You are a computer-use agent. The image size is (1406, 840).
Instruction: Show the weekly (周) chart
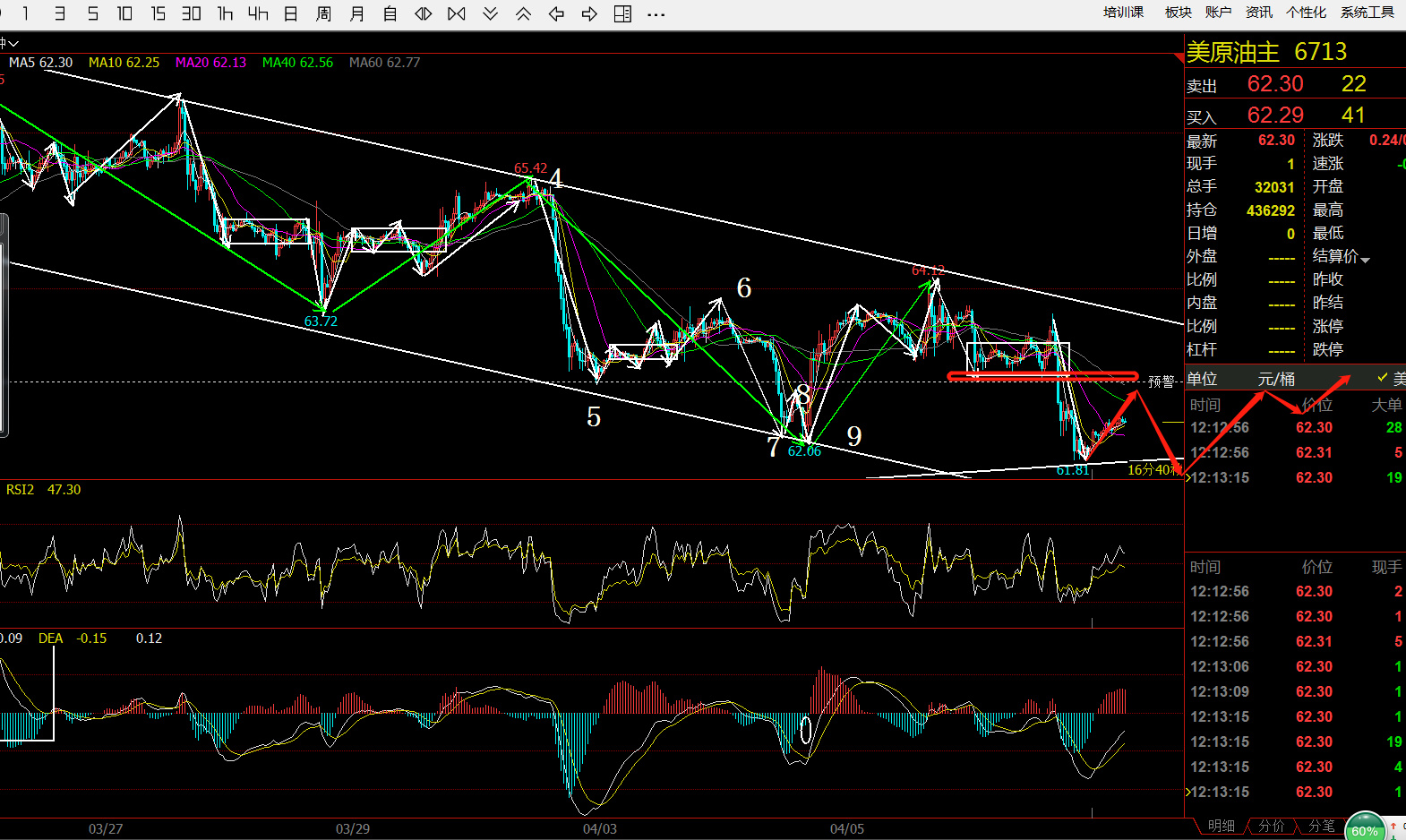point(323,13)
